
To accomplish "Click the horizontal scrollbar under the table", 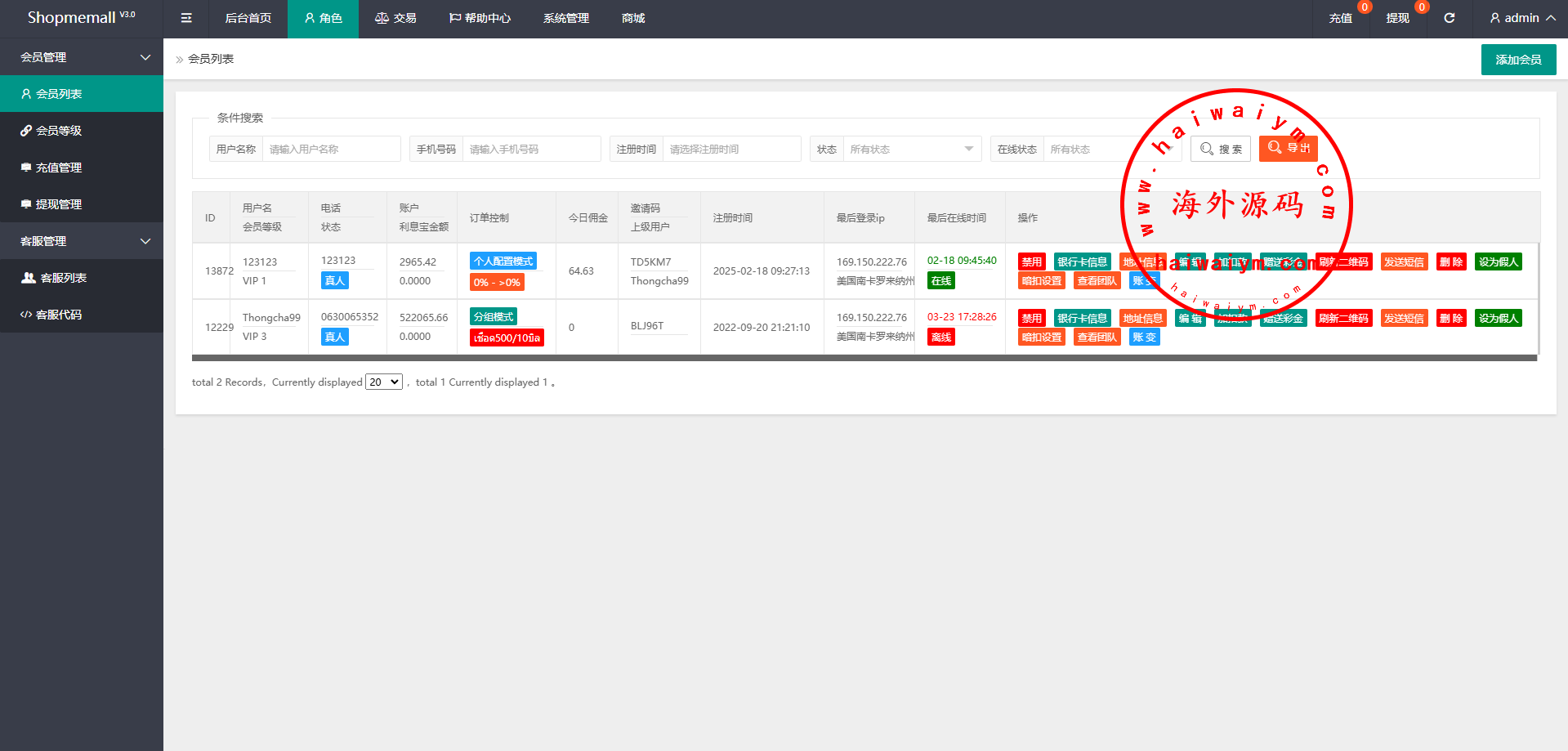I will pyautogui.click(x=864, y=358).
